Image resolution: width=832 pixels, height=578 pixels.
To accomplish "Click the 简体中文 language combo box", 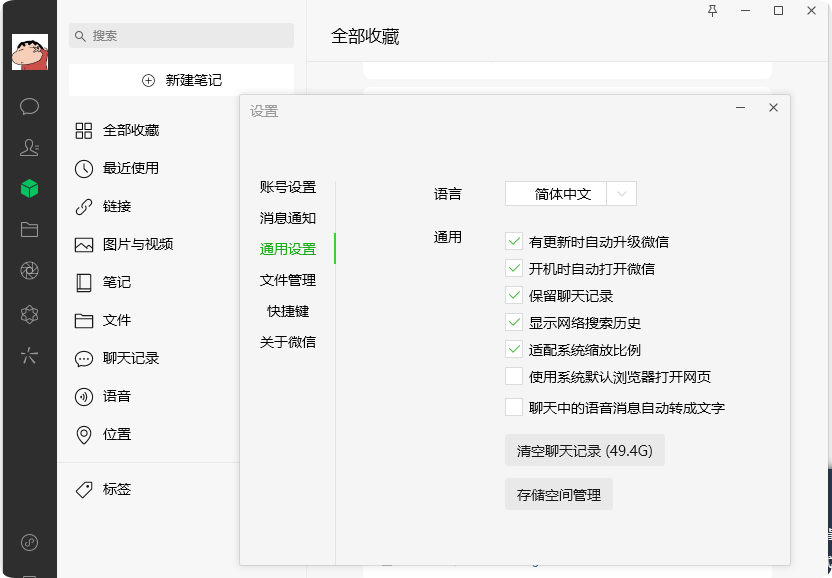I will 570,194.
